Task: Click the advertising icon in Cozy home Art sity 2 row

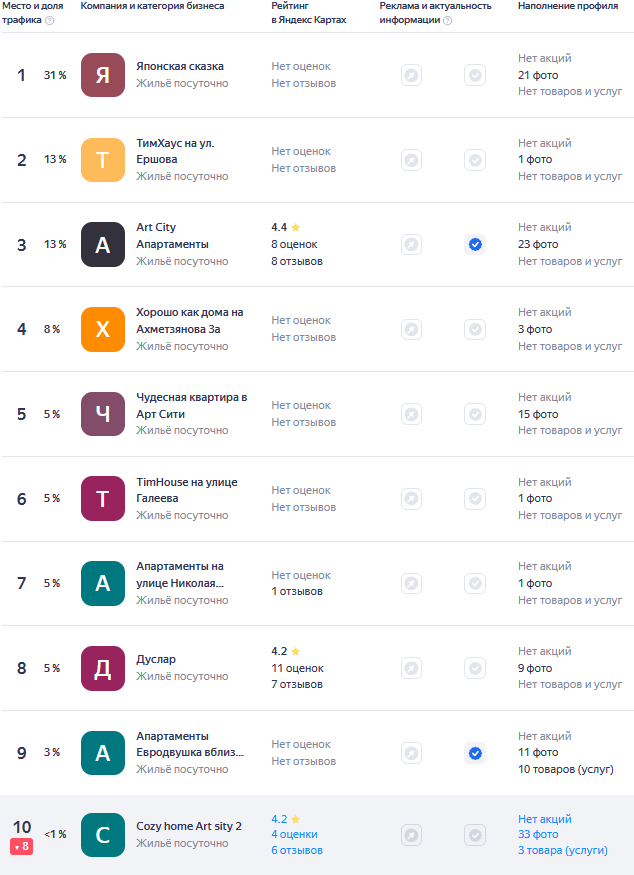Action: [411, 835]
